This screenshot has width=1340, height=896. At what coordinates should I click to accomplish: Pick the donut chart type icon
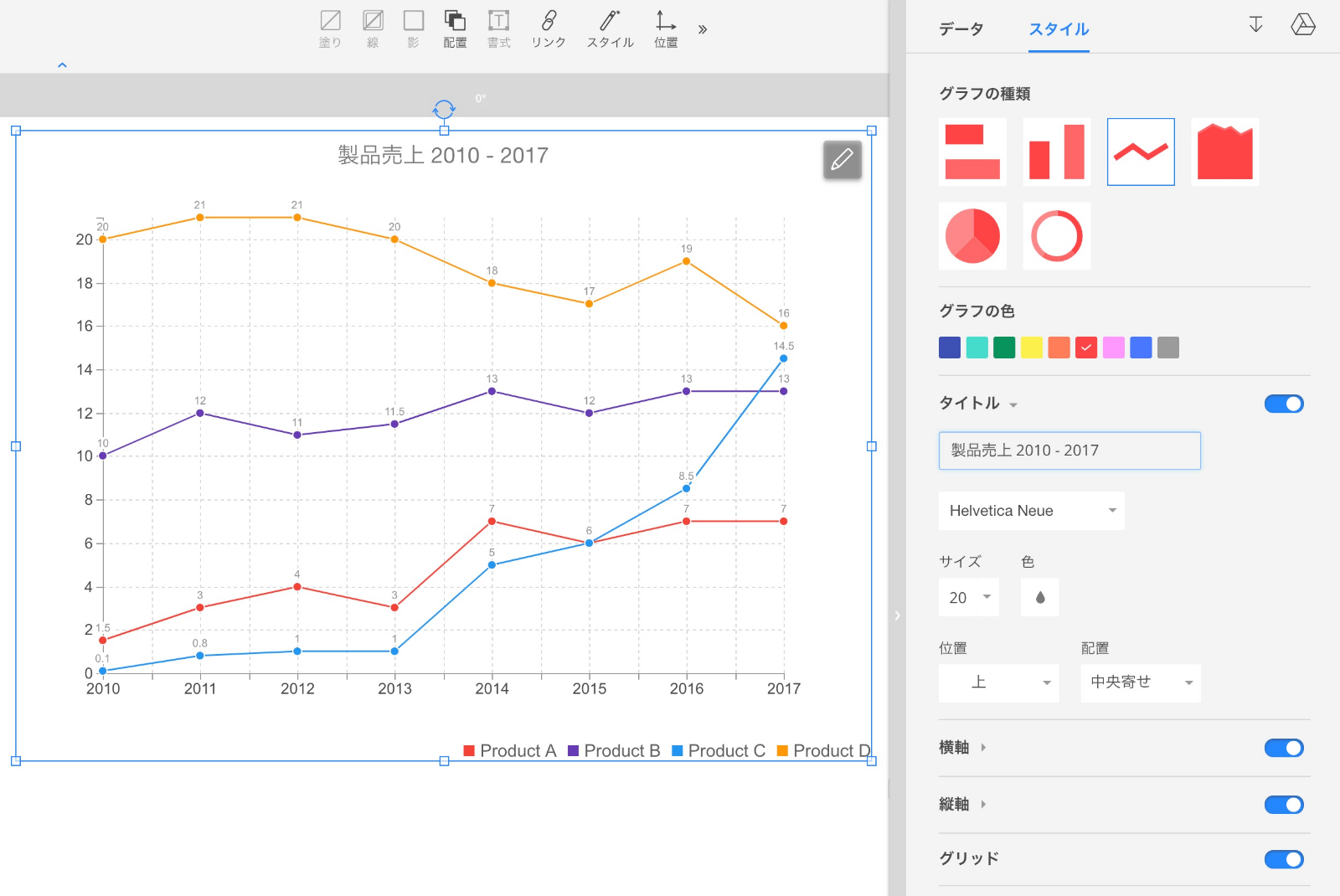click(x=1056, y=236)
